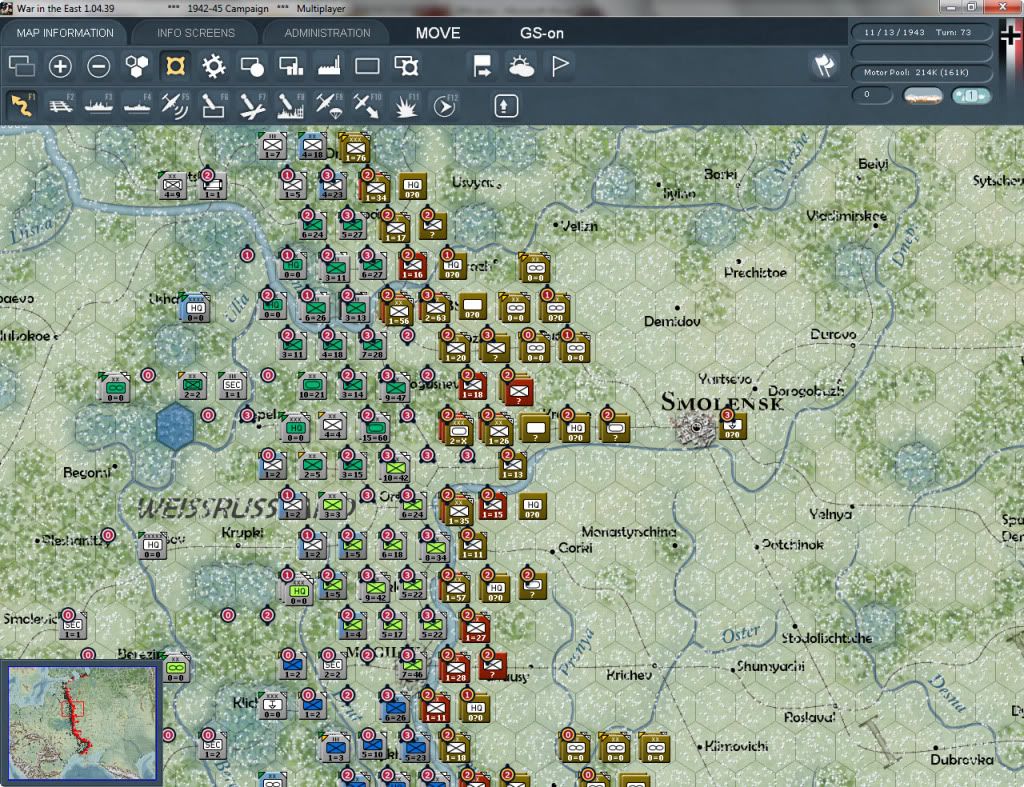Select the F7 bomb airfield icon
This screenshot has width=1024, height=787.
(252, 105)
